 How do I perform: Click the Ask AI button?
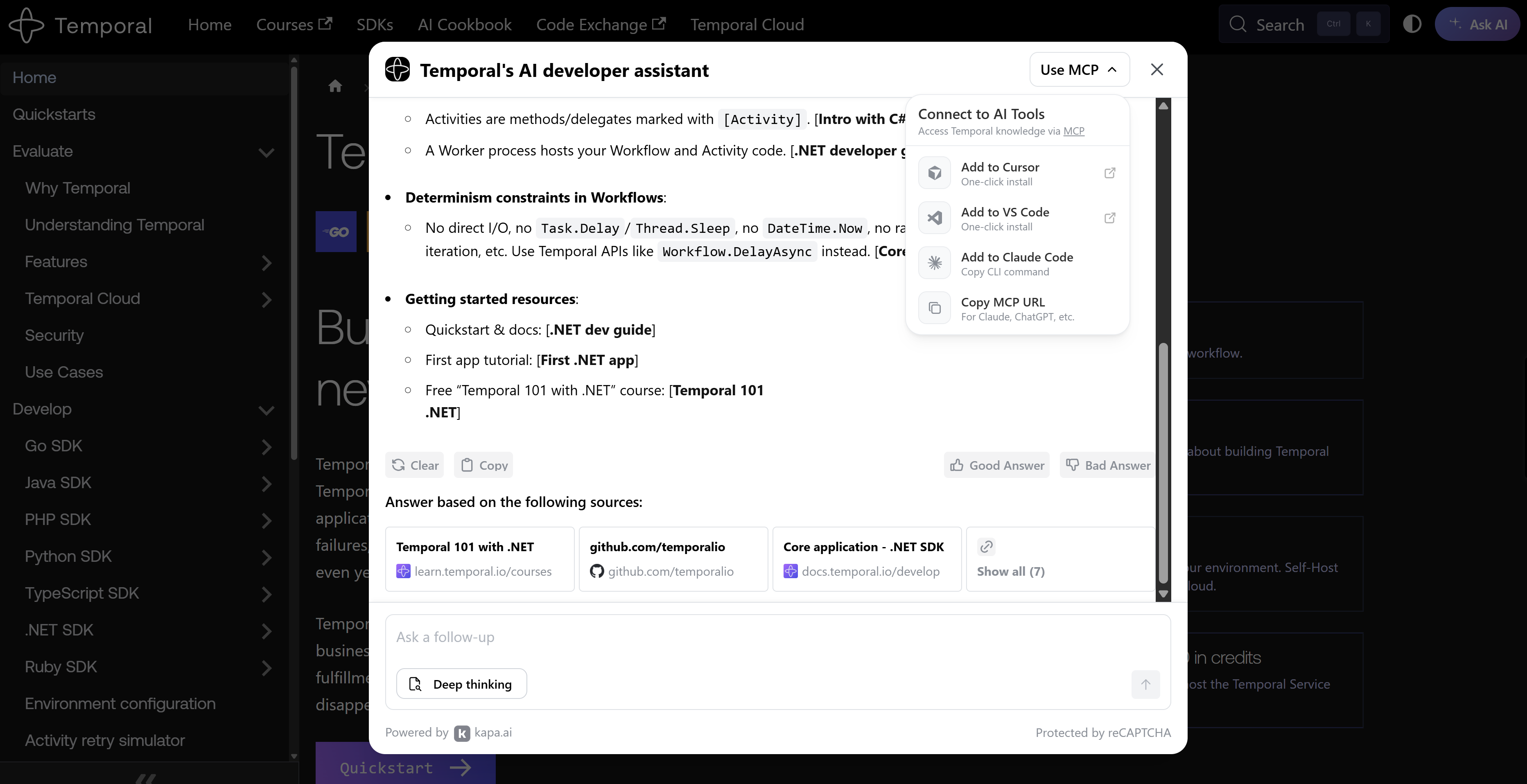point(1478,24)
